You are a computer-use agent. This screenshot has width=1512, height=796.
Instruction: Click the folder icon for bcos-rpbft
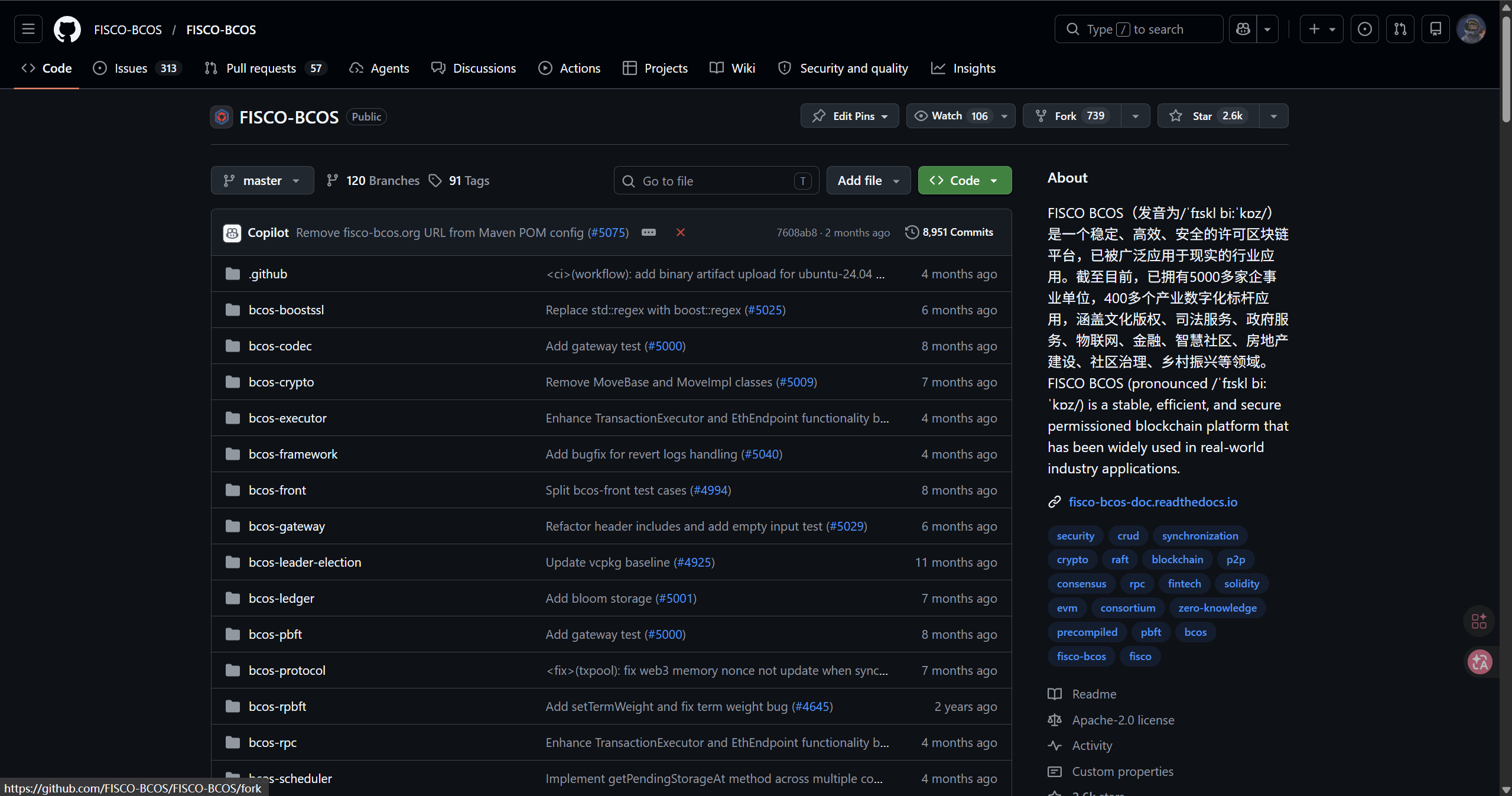[233, 706]
